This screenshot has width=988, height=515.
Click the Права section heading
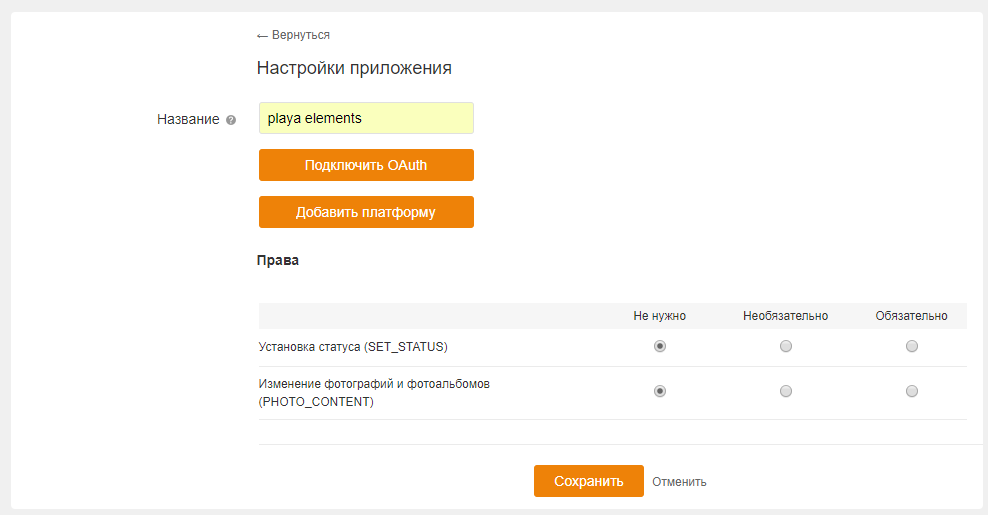278,260
